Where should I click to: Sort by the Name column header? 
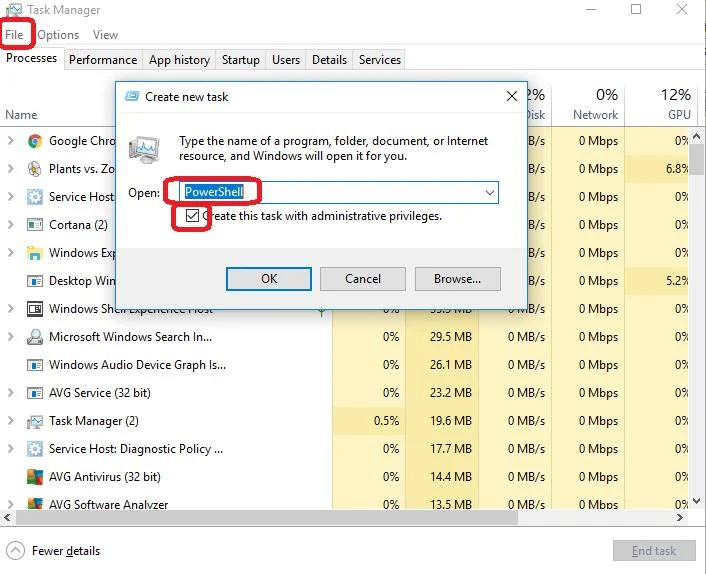pos(21,115)
